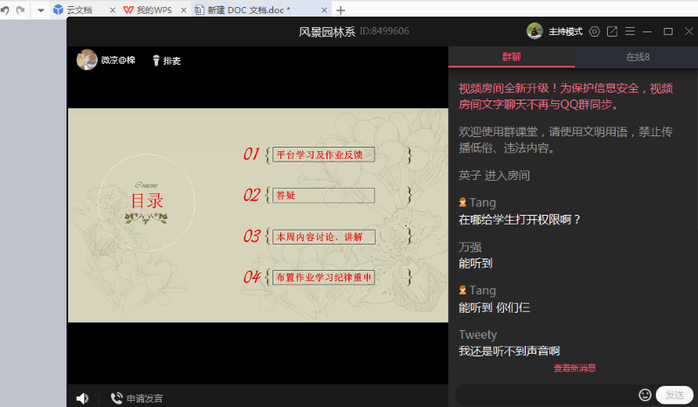698x407 pixels.
Task: Open the emoji picker in chat
Action: click(645, 395)
